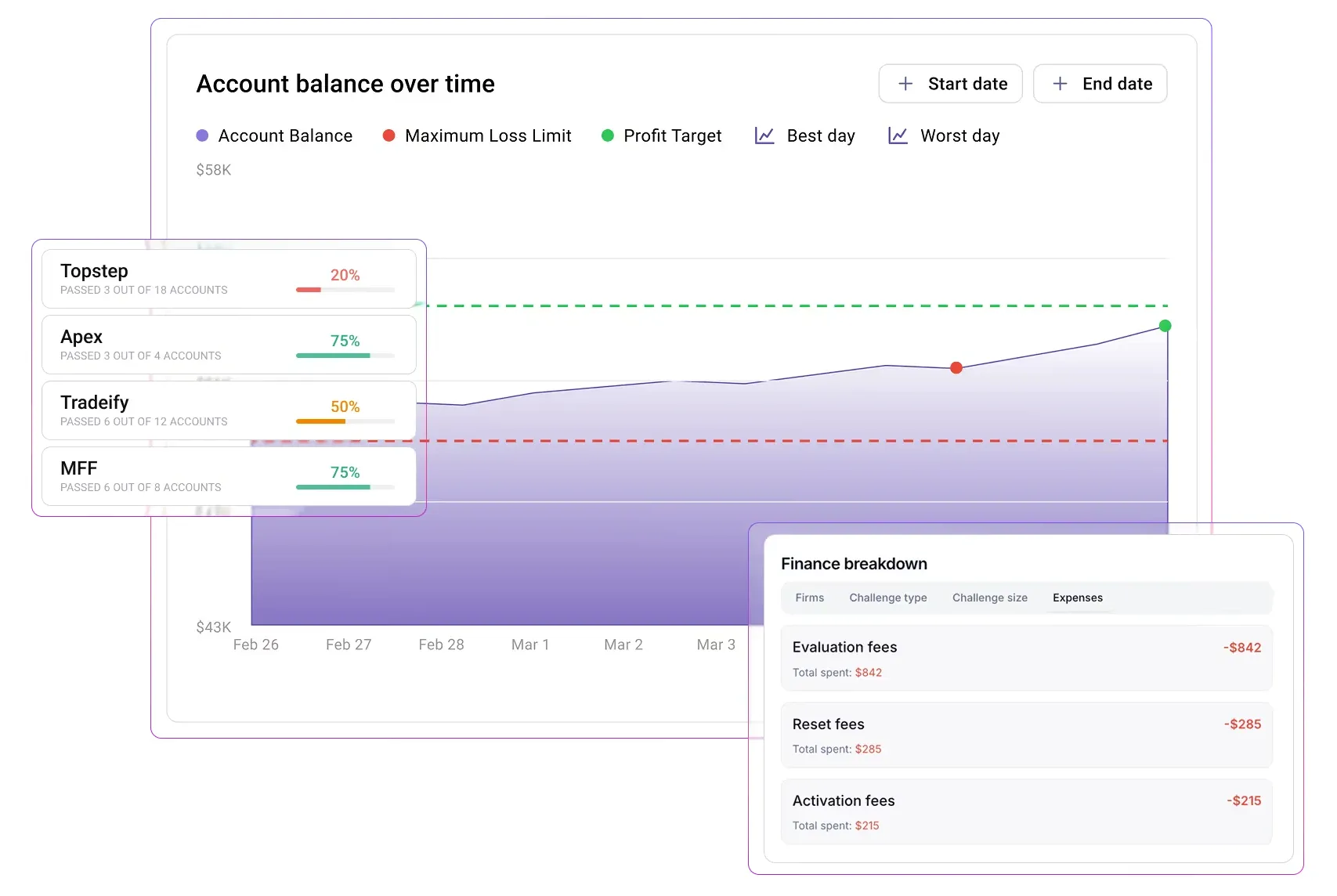Click the MFF 75% progress bar

[345, 487]
